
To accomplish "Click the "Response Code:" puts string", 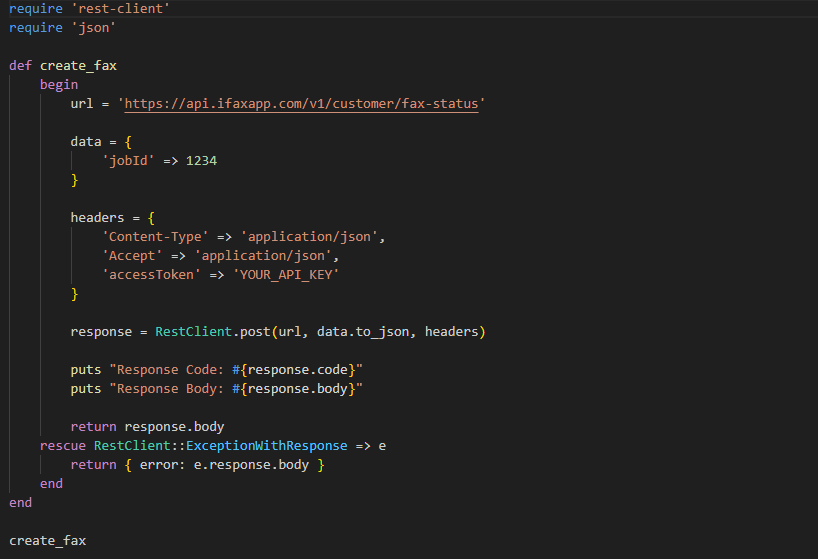I will point(236,370).
